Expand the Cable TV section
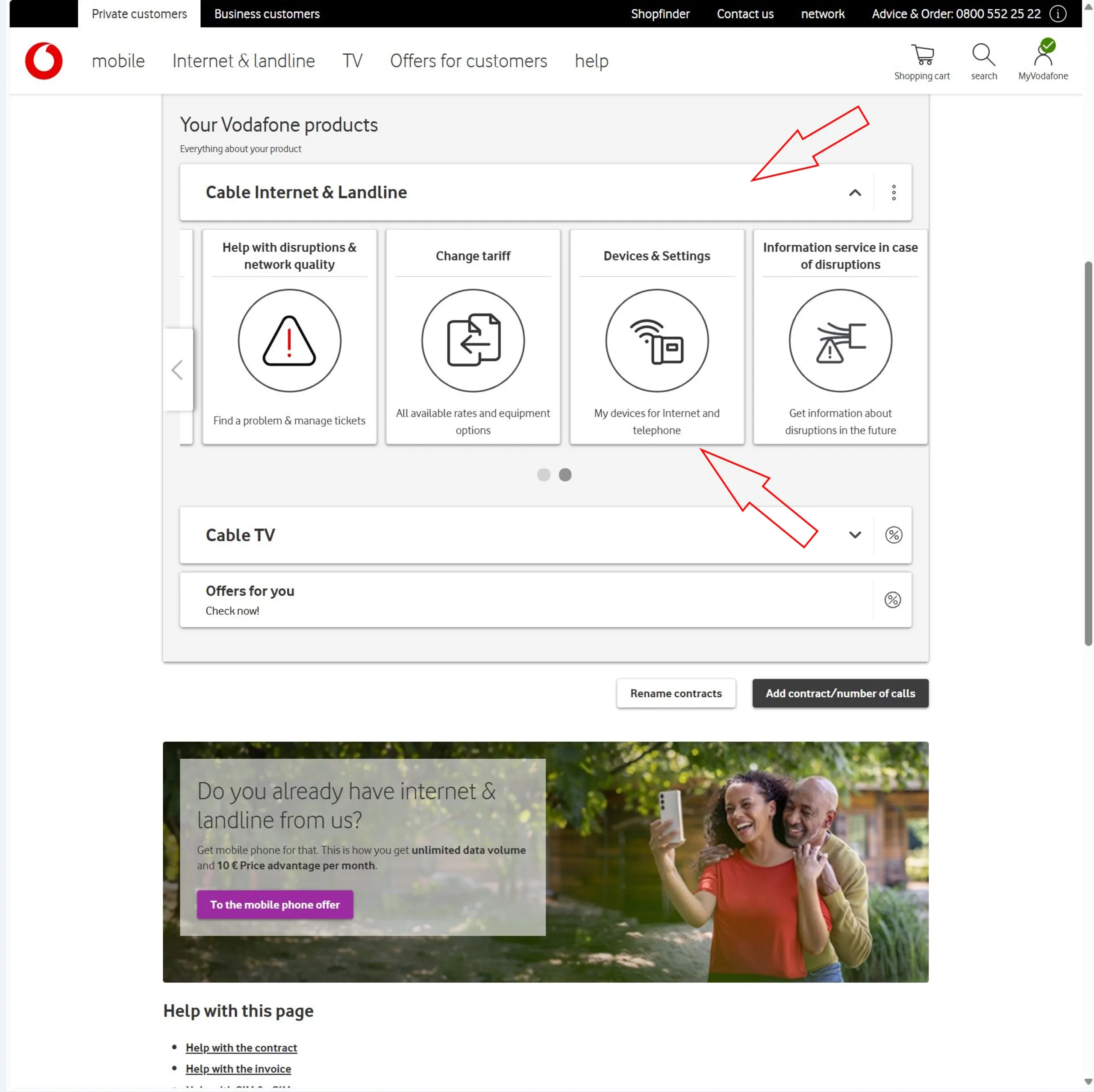The image size is (1094, 1092). [x=855, y=535]
